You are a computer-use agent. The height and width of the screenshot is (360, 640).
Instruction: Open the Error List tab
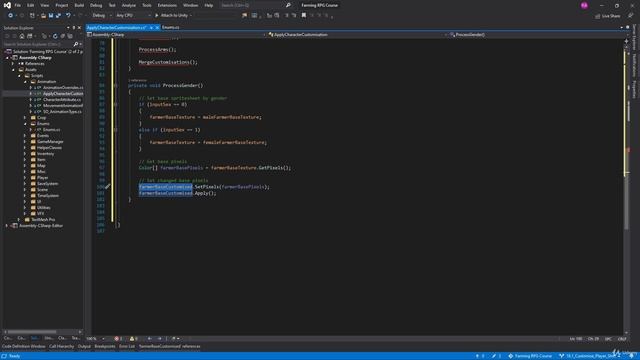(x=127, y=347)
